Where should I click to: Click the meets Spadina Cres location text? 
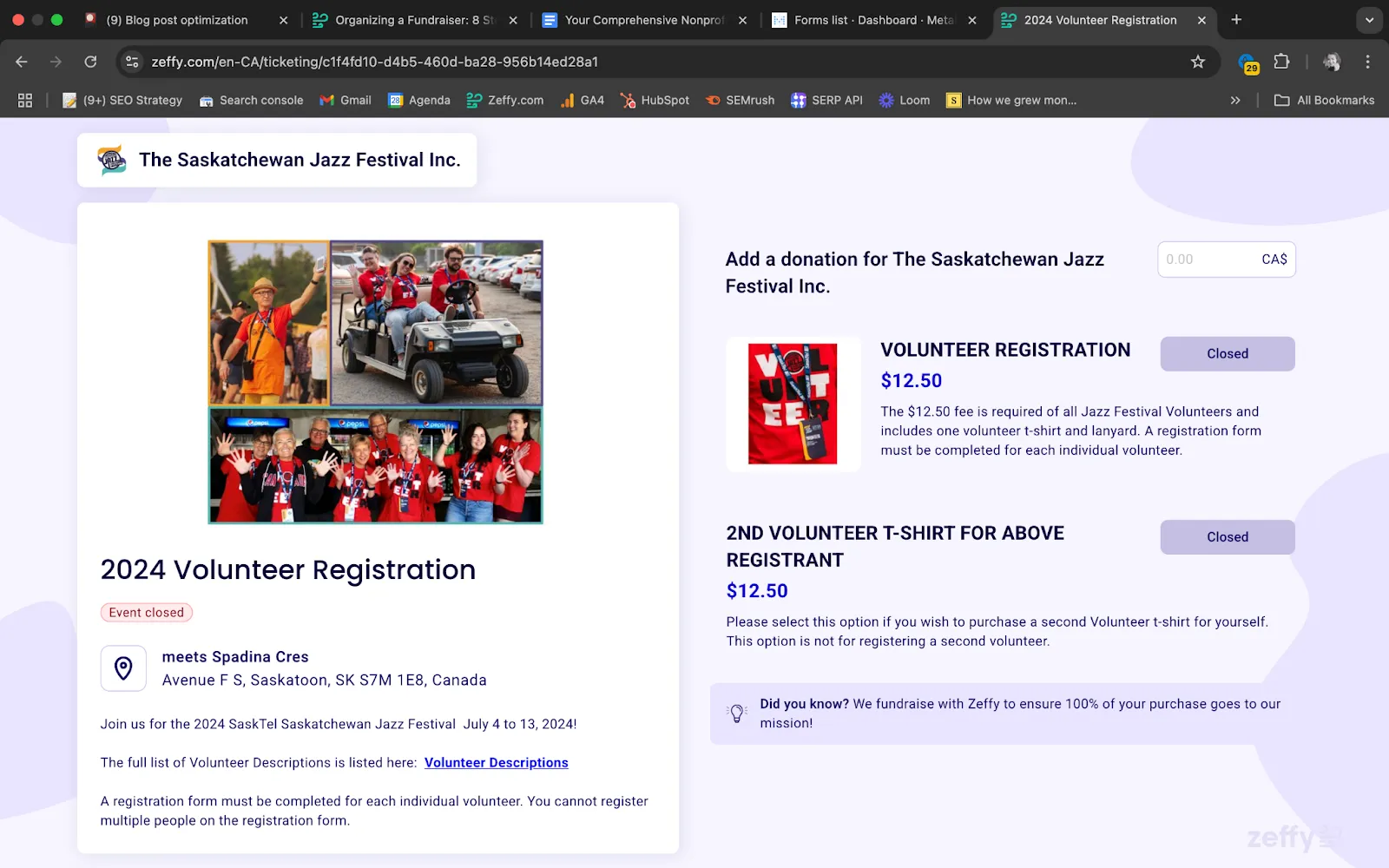[x=235, y=657]
